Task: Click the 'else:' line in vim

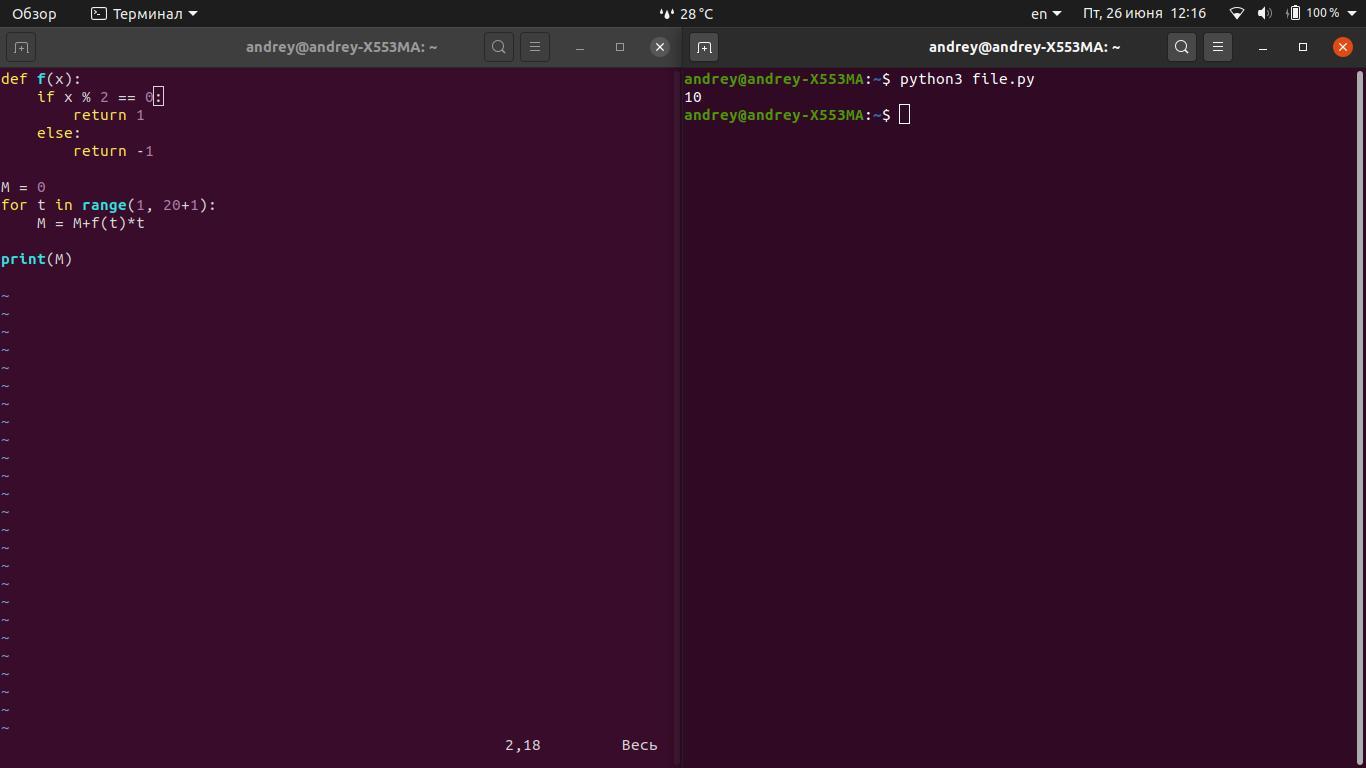Action: [x=59, y=133]
